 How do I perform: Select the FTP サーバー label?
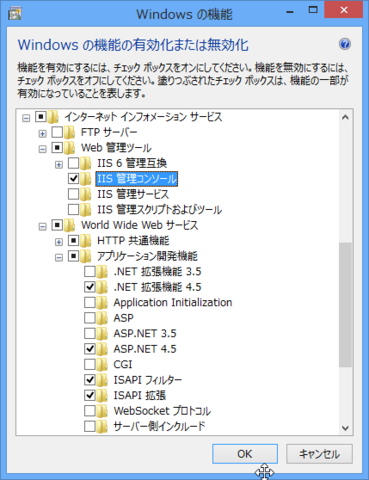click(109, 132)
